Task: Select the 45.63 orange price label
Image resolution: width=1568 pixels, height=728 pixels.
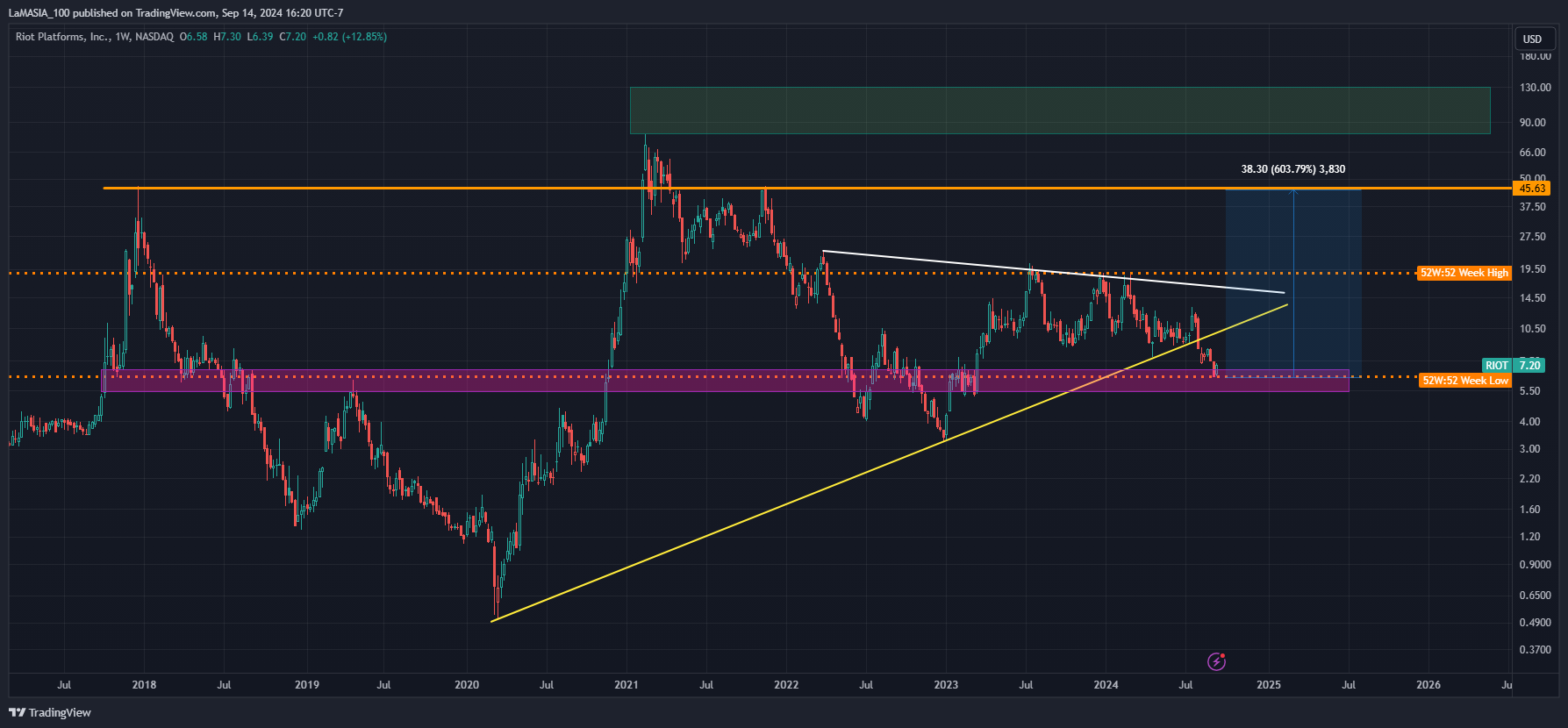Action: pyautogui.click(x=1532, y=189)
